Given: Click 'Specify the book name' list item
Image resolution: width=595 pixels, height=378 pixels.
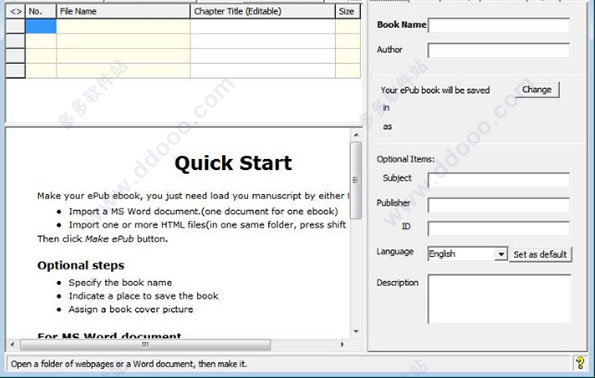Looking at the screenshot, I should point(120,282).
